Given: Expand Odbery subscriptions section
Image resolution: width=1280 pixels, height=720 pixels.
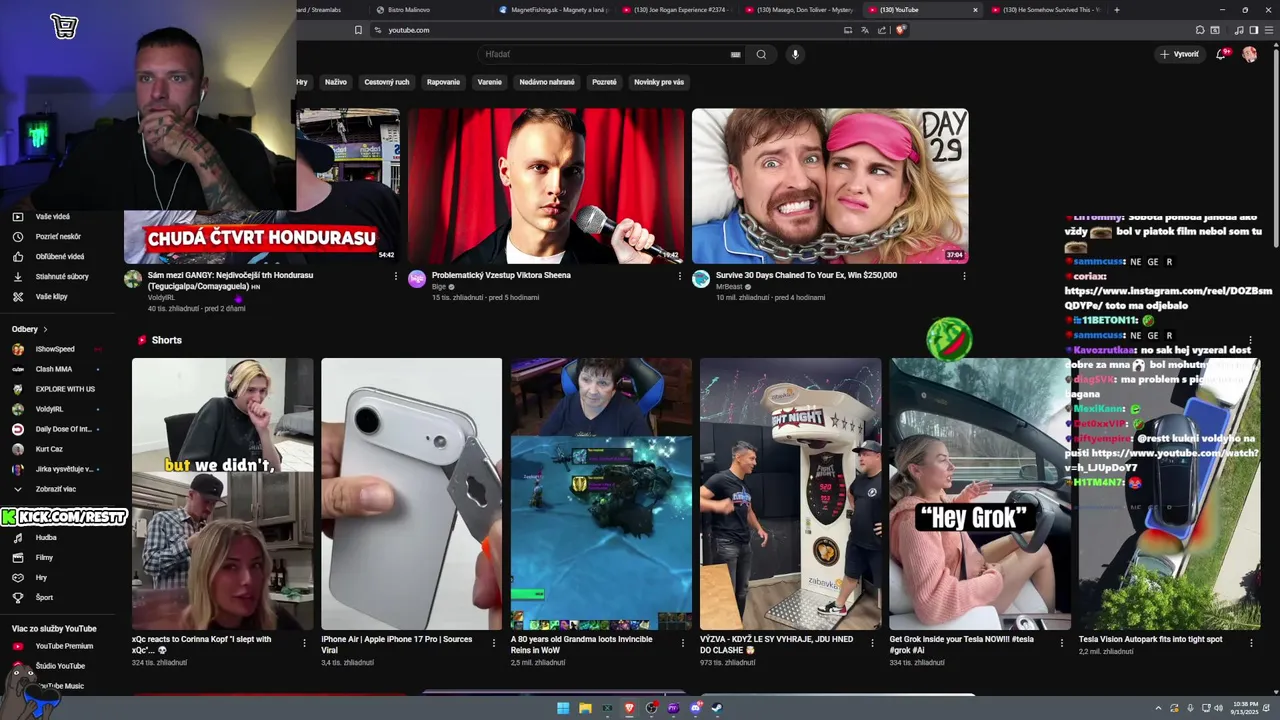Looking at the screenshot, I should pos(30,329).
